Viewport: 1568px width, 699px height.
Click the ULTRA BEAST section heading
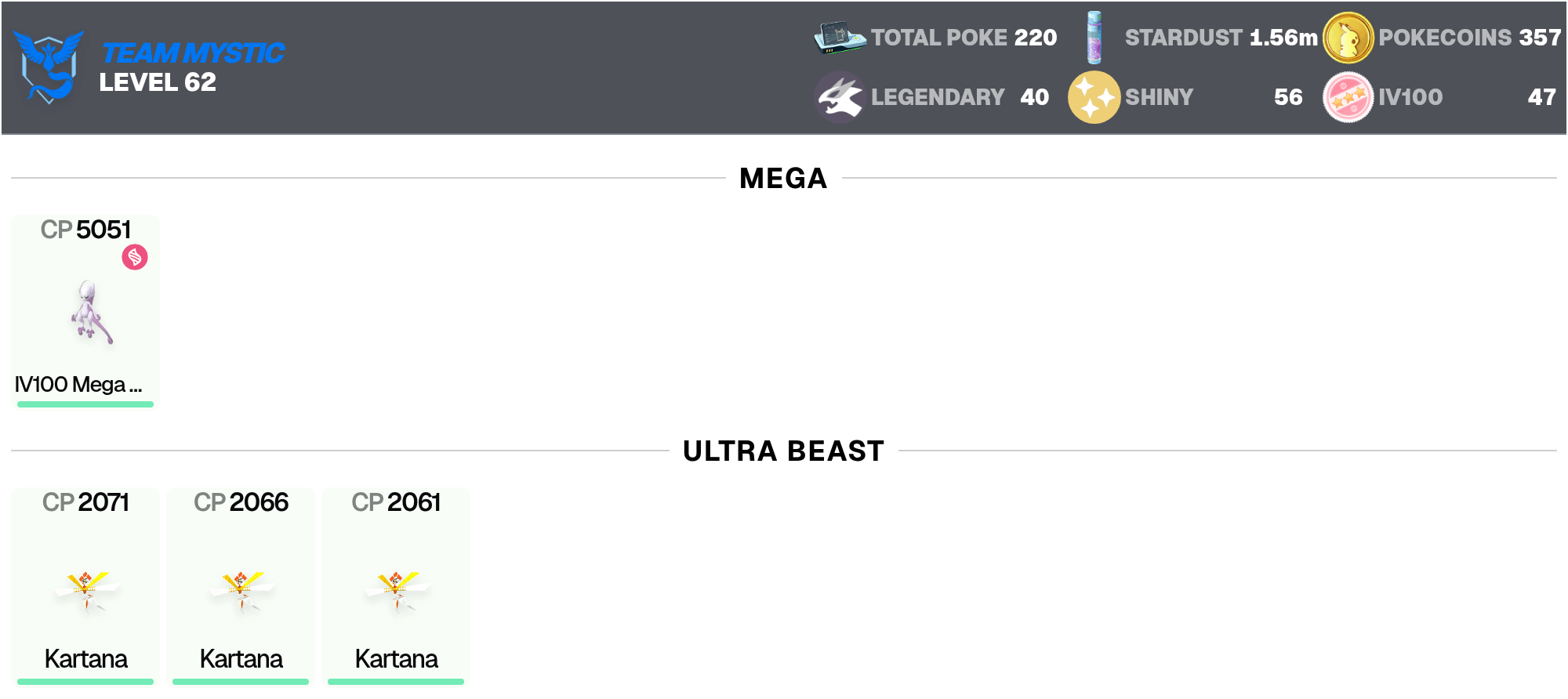pyautogui.click(x=783, y=451)
